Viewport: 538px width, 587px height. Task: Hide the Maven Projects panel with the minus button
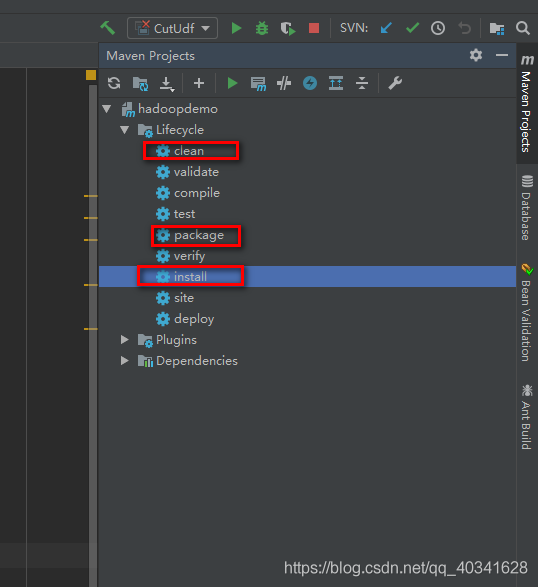[502, 55]
